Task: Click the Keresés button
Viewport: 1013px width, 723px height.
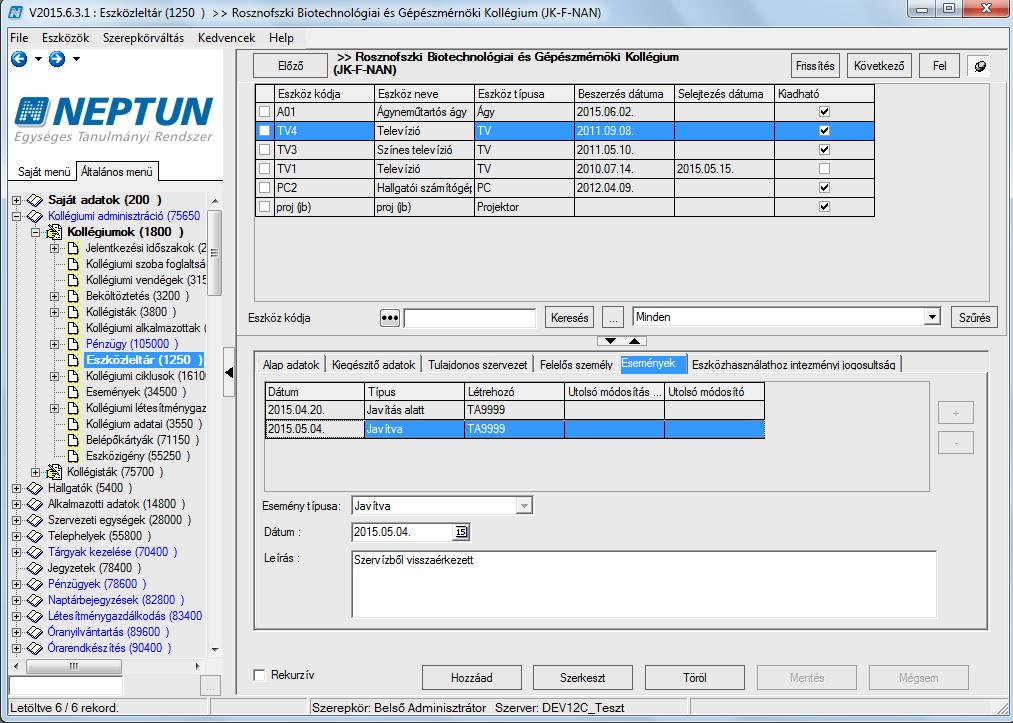Action: [570, 318]
